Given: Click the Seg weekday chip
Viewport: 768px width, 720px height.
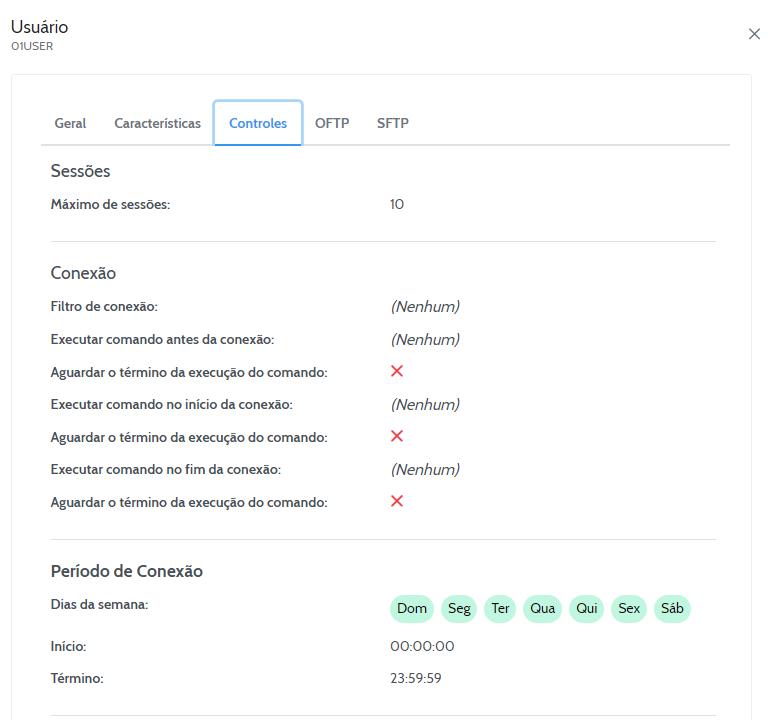Looking at the screenshot, I should tap(459, 609).
